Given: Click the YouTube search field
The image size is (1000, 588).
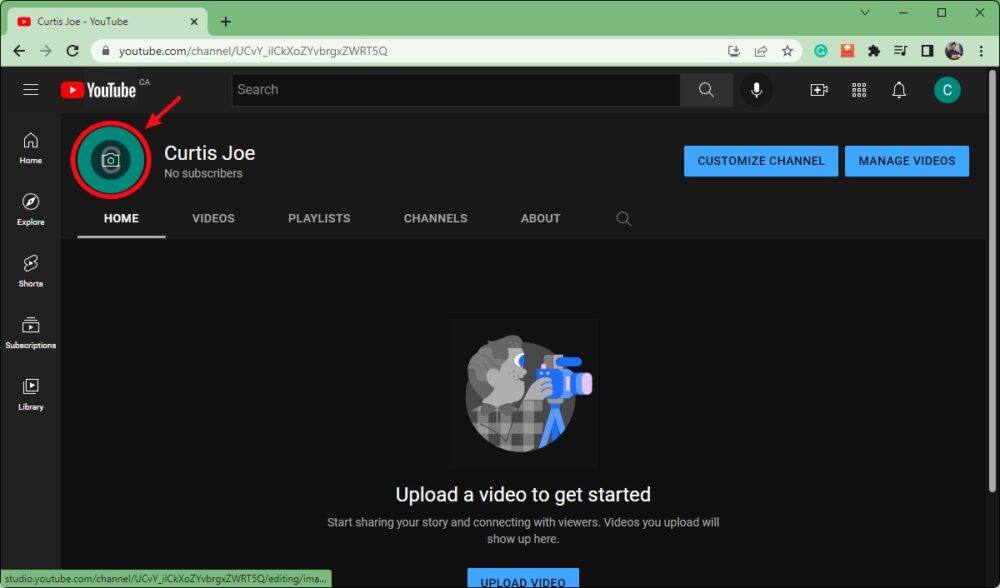Looking at the screenshot, I should pyautogui.click(x=455, y=89).
